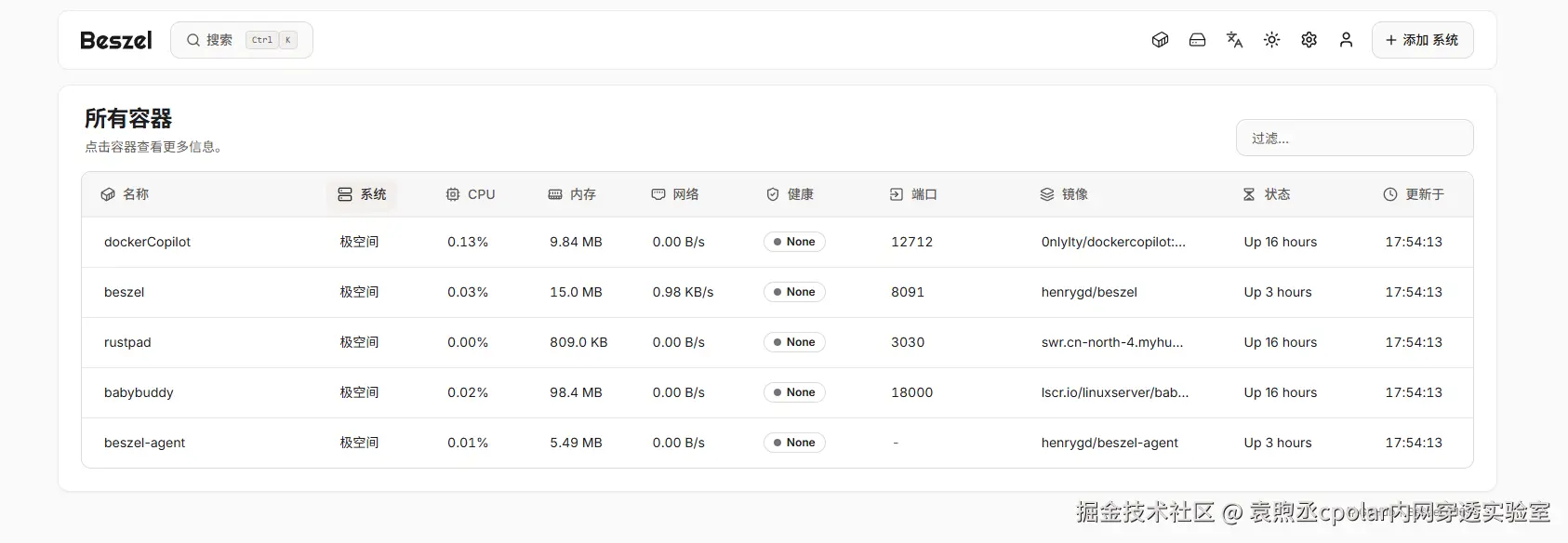
Task: Sort by 网络 column header
Action: click(675, 194)
